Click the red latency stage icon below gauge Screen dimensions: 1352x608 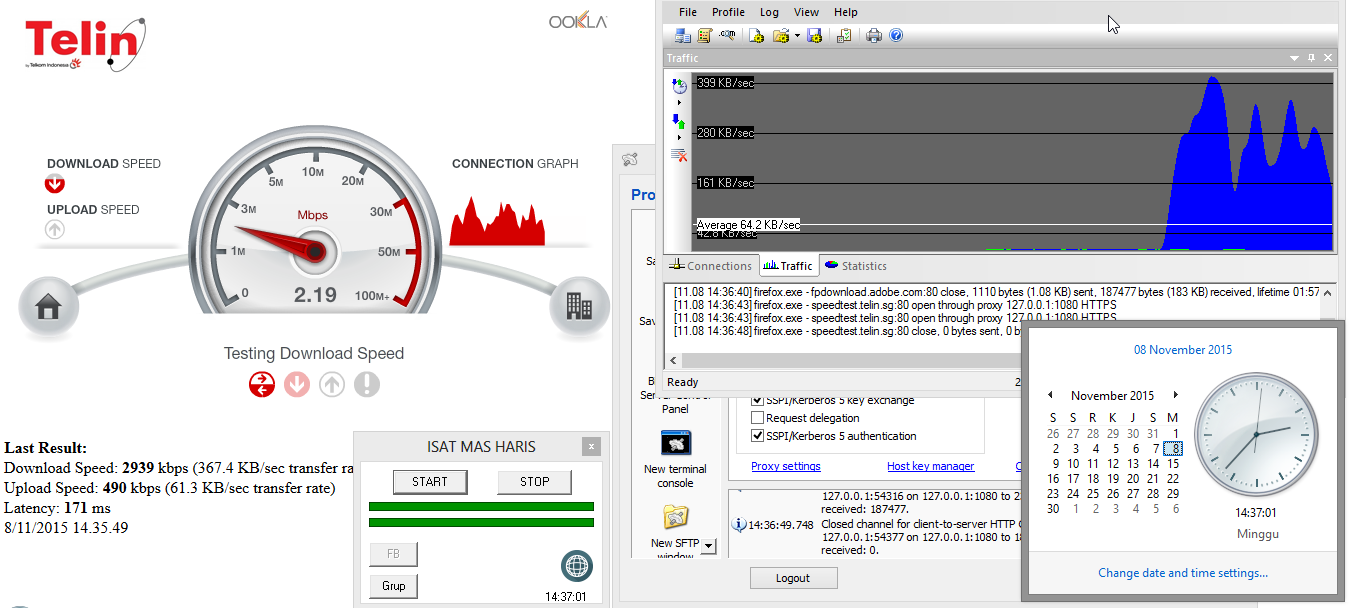pyautogui.click(x=262, y=384)
